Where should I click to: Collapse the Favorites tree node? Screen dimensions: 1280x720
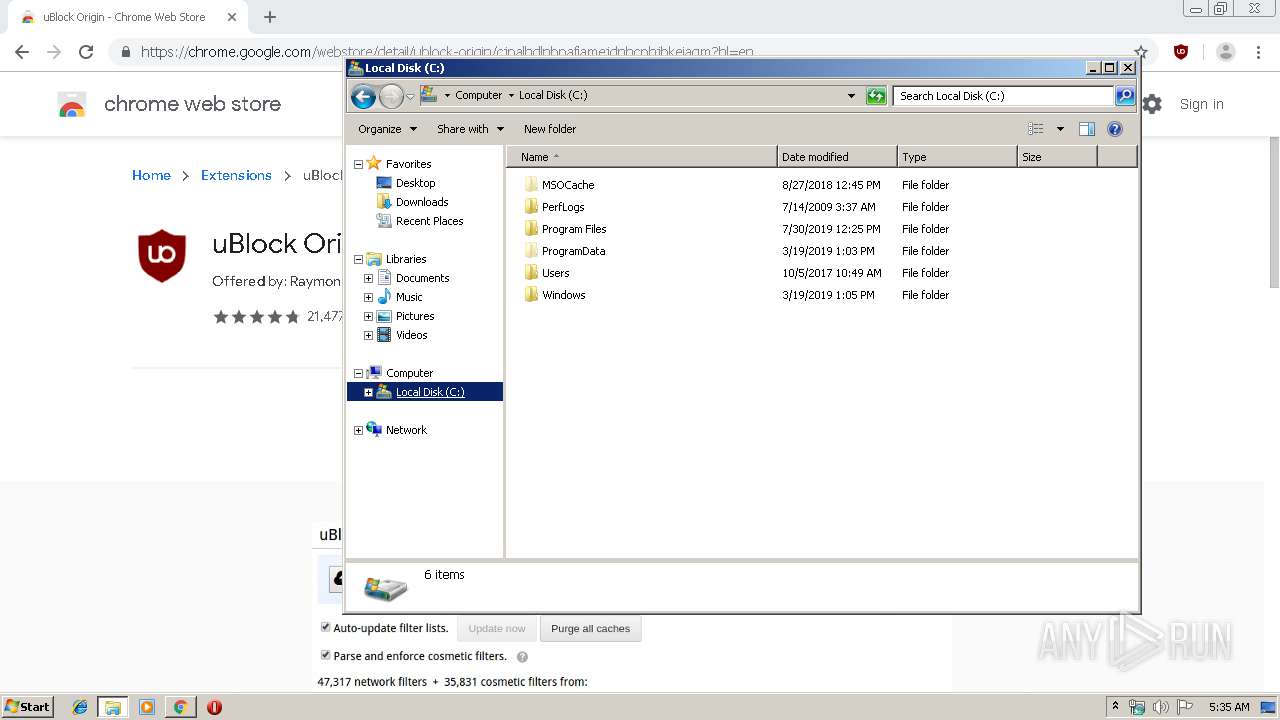[358, 164]
